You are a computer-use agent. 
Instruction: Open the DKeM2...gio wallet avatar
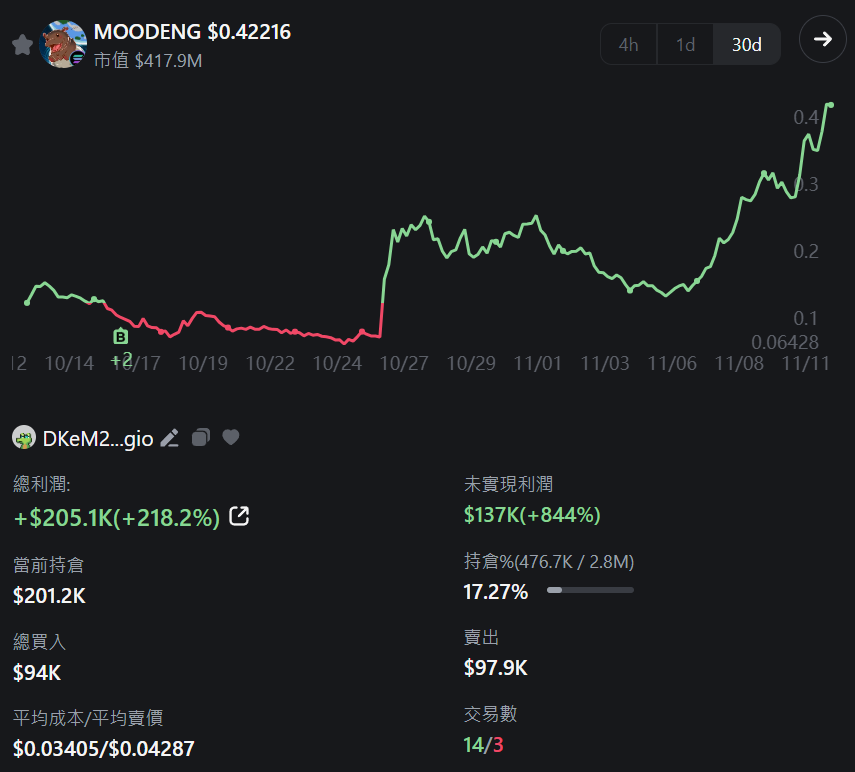point(24,438)
